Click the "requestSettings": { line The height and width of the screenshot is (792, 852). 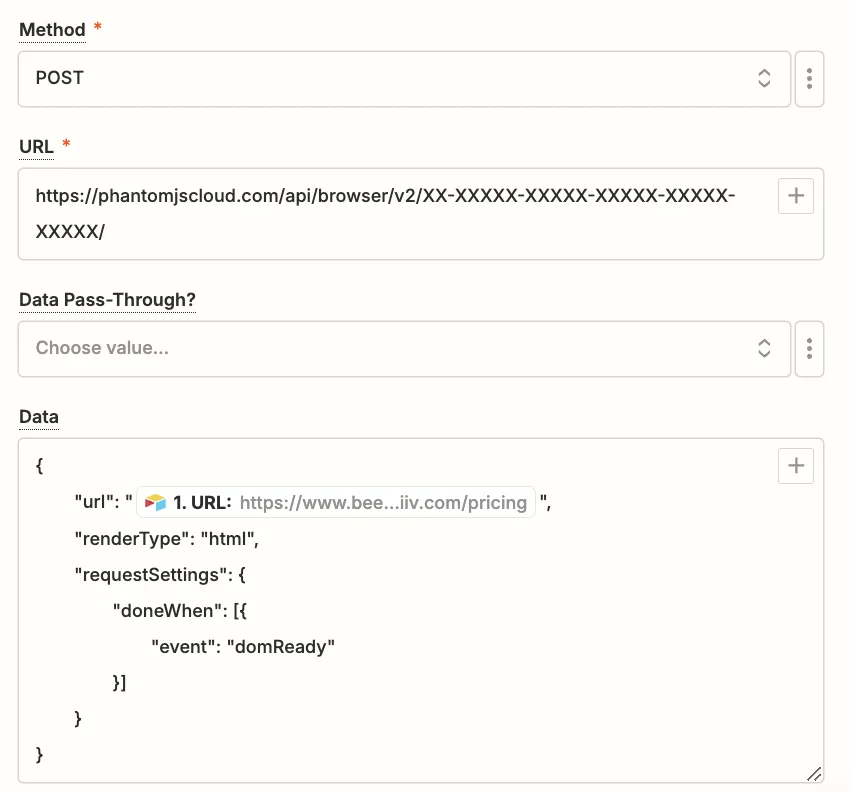pos(160,575)
